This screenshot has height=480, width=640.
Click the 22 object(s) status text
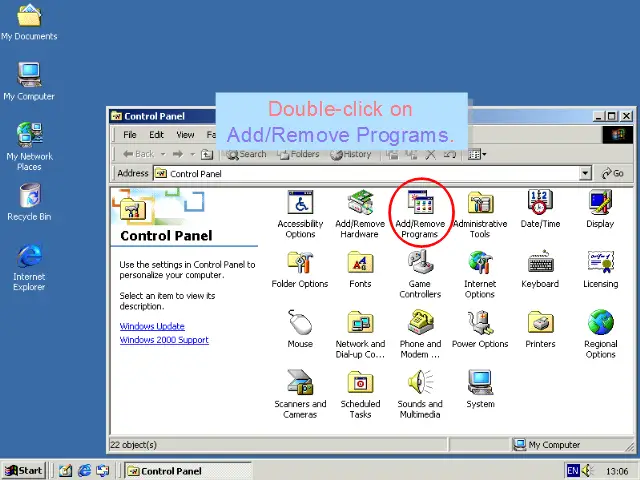click(133, 444)
